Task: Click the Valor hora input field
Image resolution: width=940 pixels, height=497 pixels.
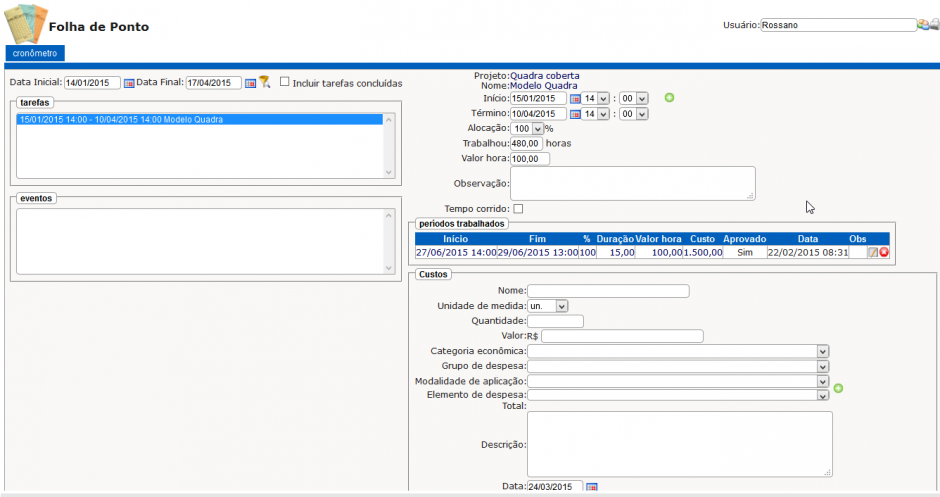Action: point(529,159)
